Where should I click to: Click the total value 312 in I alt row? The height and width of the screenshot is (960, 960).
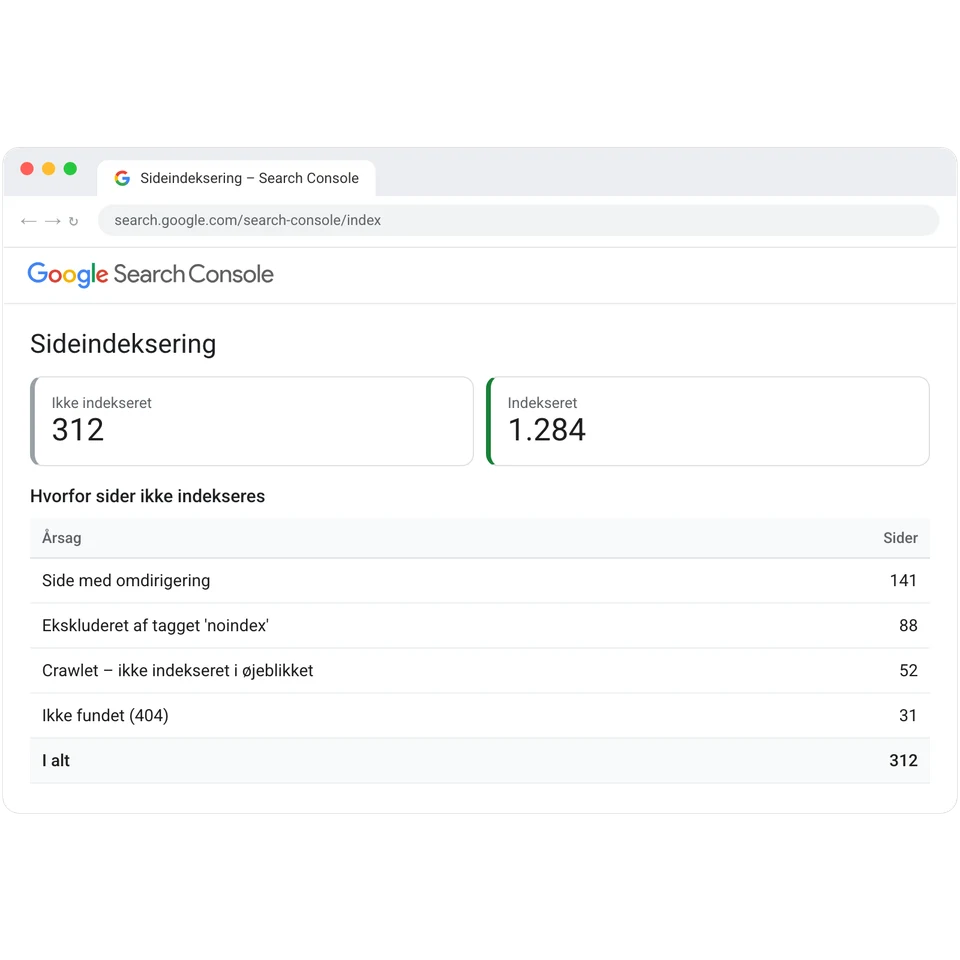click(x=903, y=760)
